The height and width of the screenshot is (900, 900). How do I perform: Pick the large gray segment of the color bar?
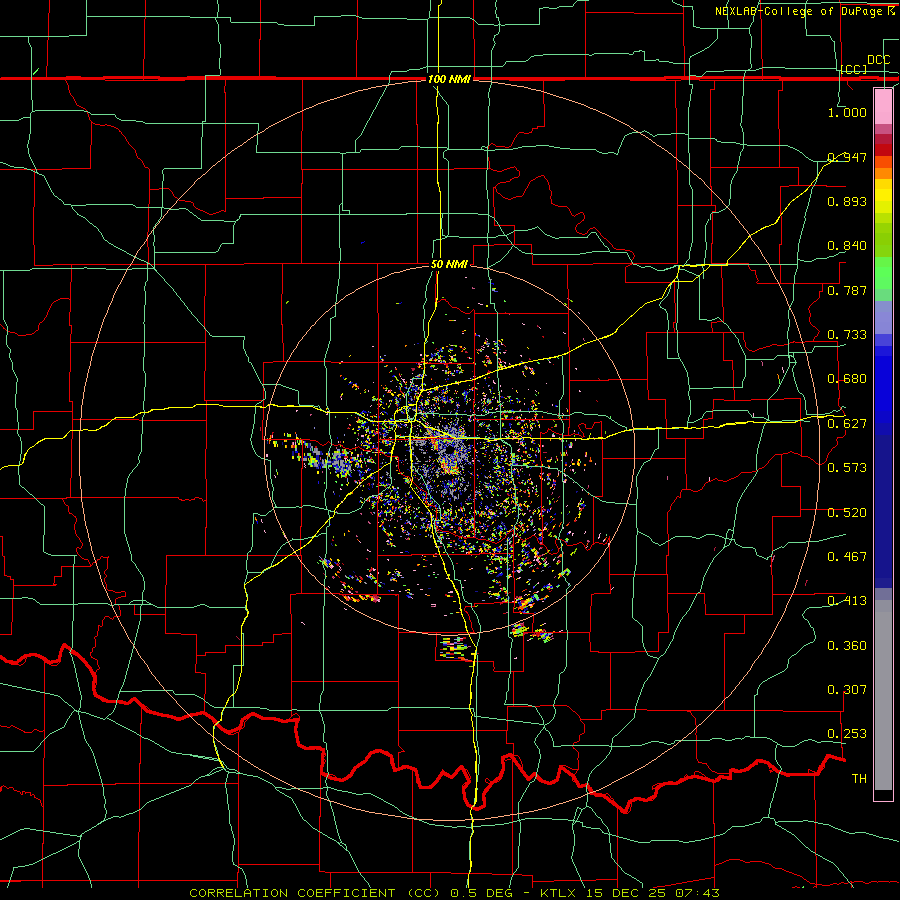[x=883, y=695]
